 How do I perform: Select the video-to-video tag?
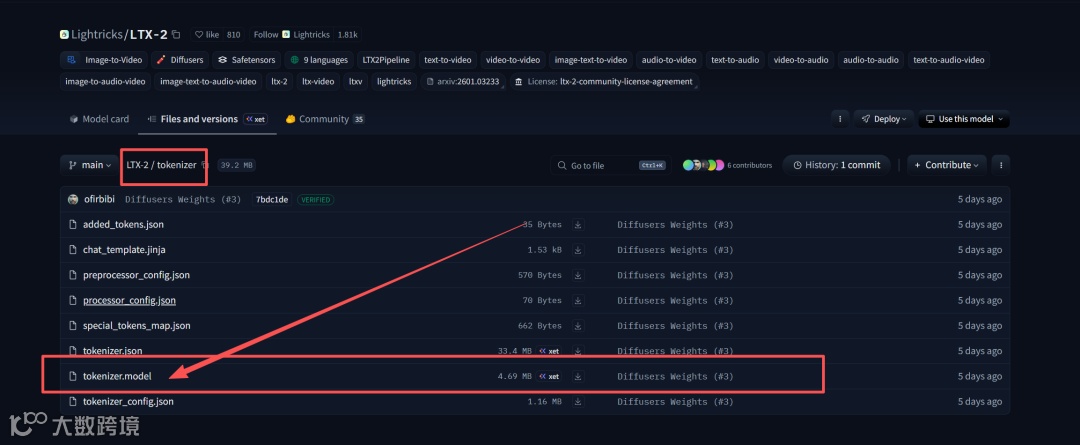(513, 60)
